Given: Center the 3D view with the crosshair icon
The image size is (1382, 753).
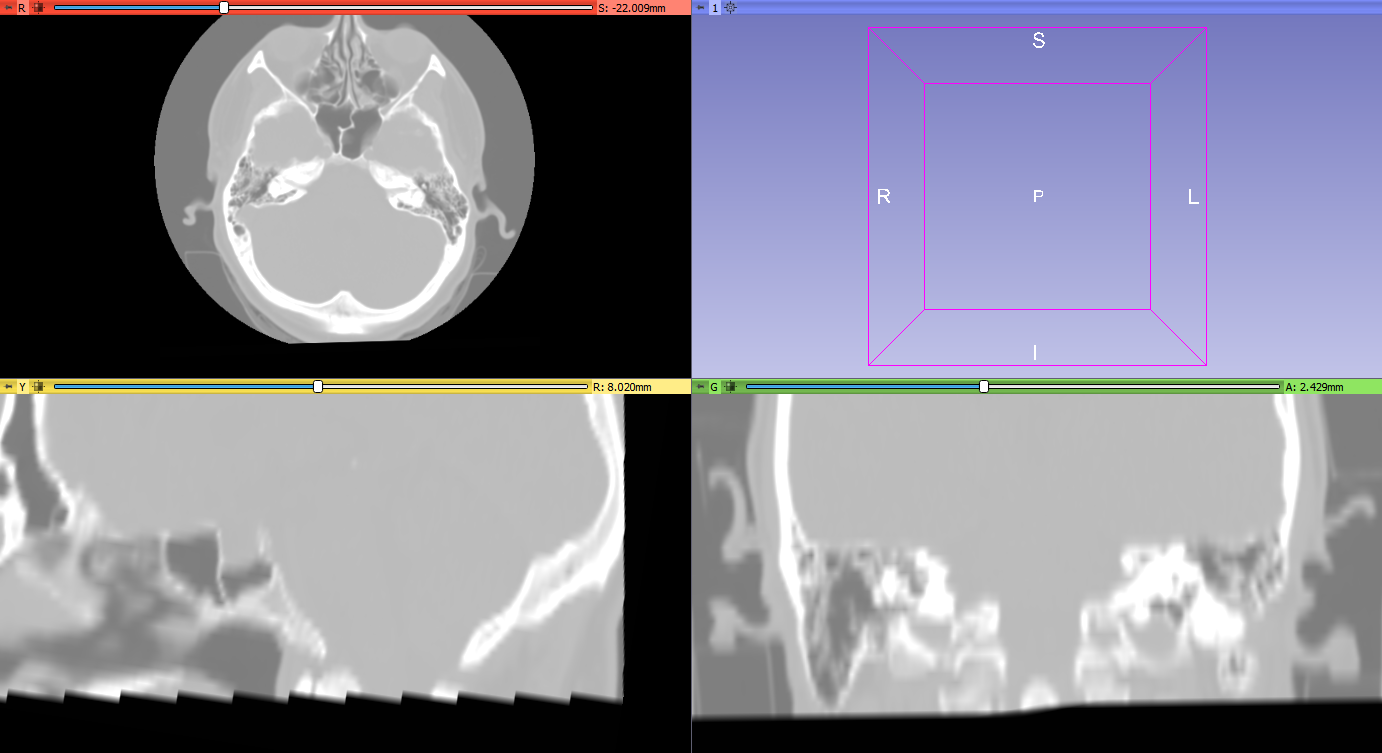Looking at the screenshot, I should (x=730, y=7).
